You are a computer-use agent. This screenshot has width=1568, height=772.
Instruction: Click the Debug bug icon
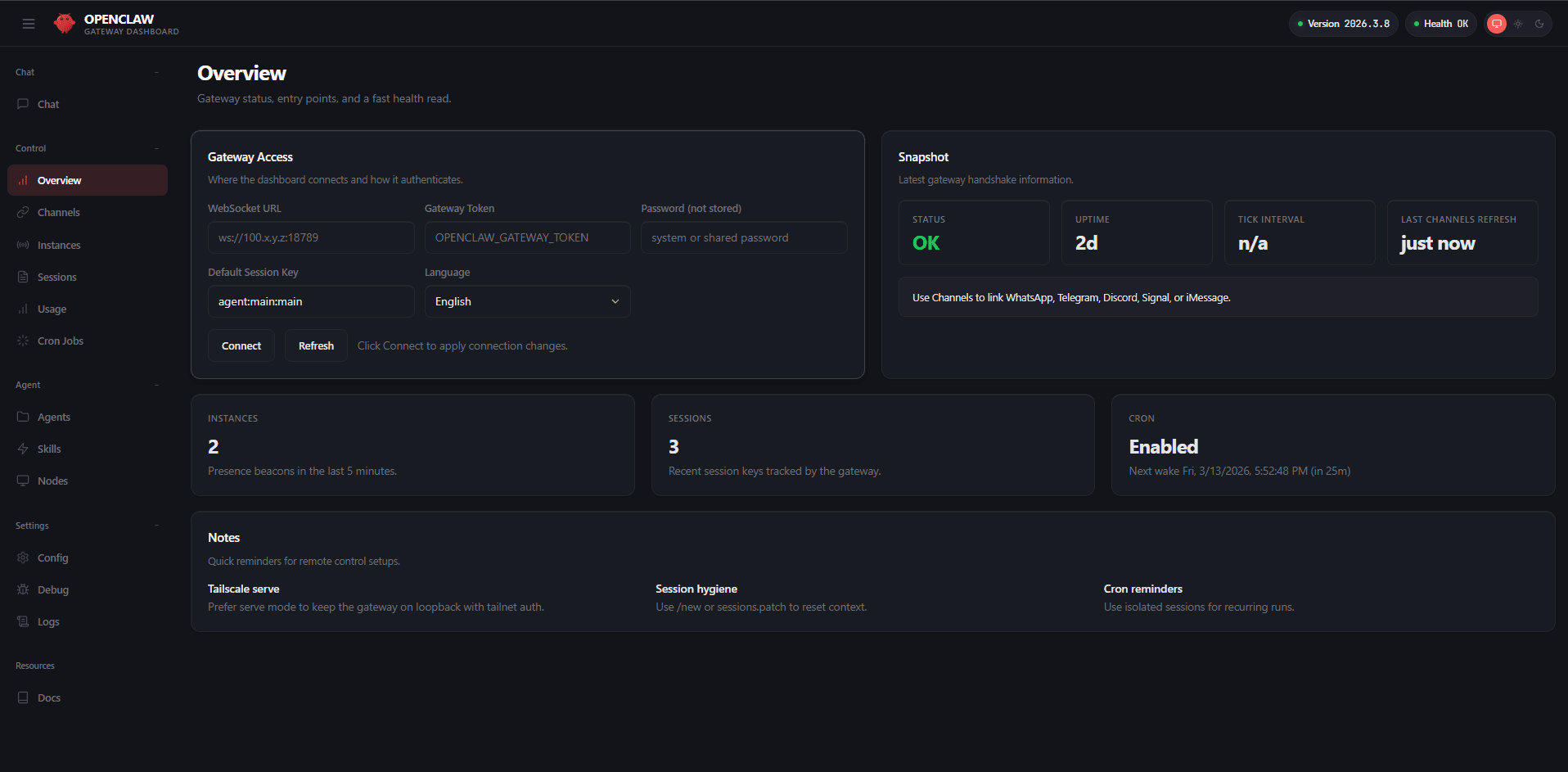pyautogui.click(x=23, y=589)
